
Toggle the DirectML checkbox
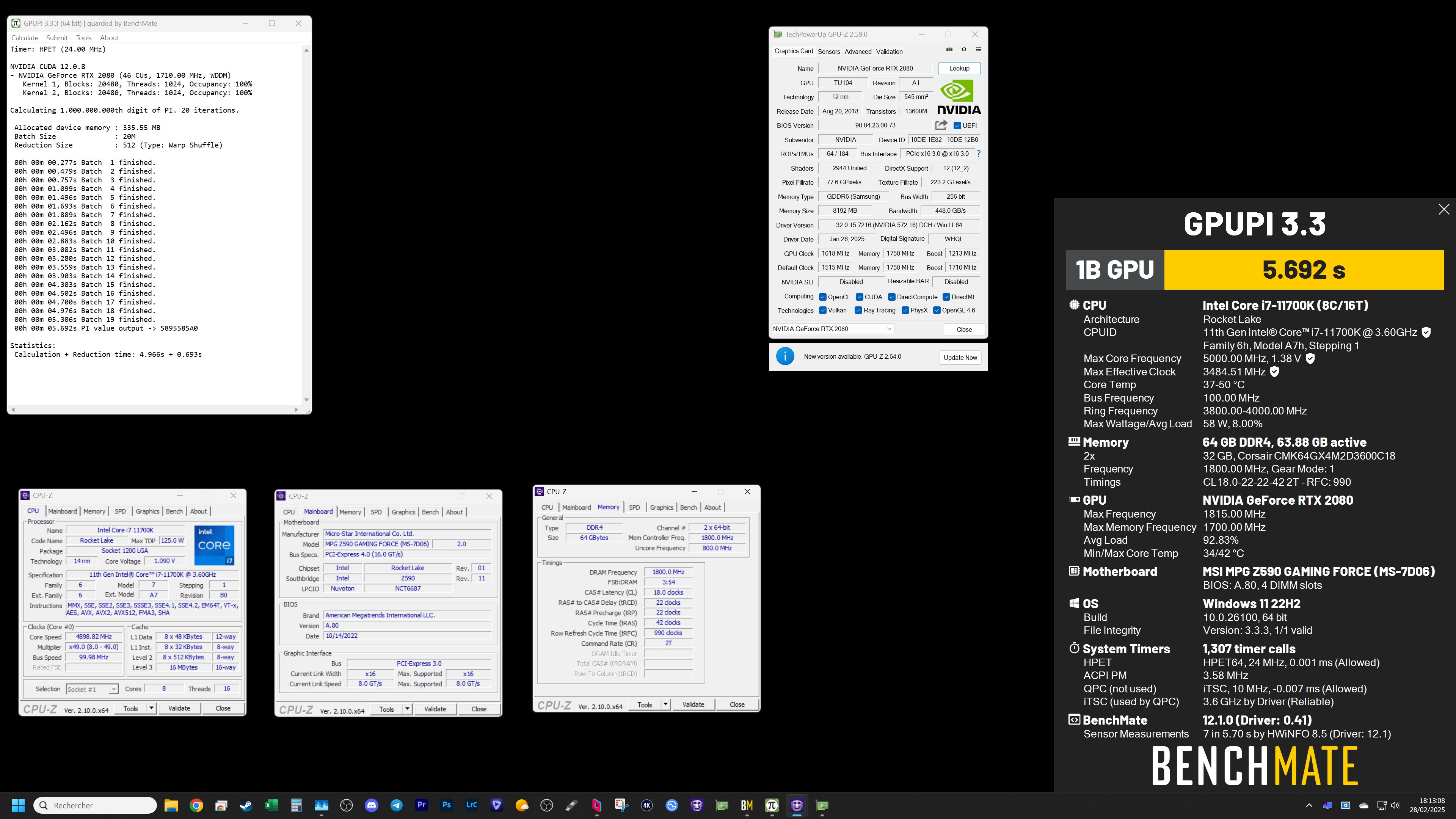click(x=946, y=297)
